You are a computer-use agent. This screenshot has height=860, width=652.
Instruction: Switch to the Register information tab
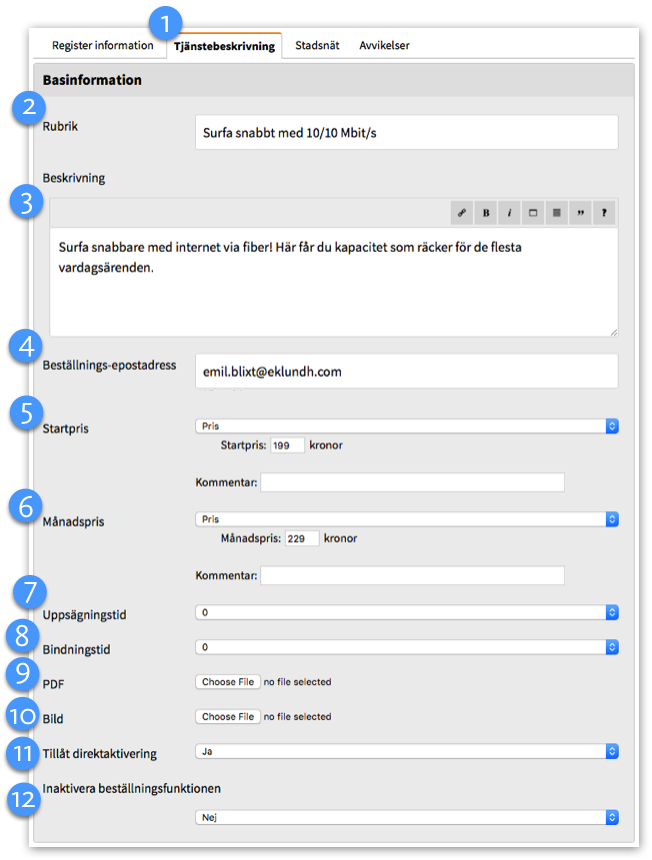point(103,45)
